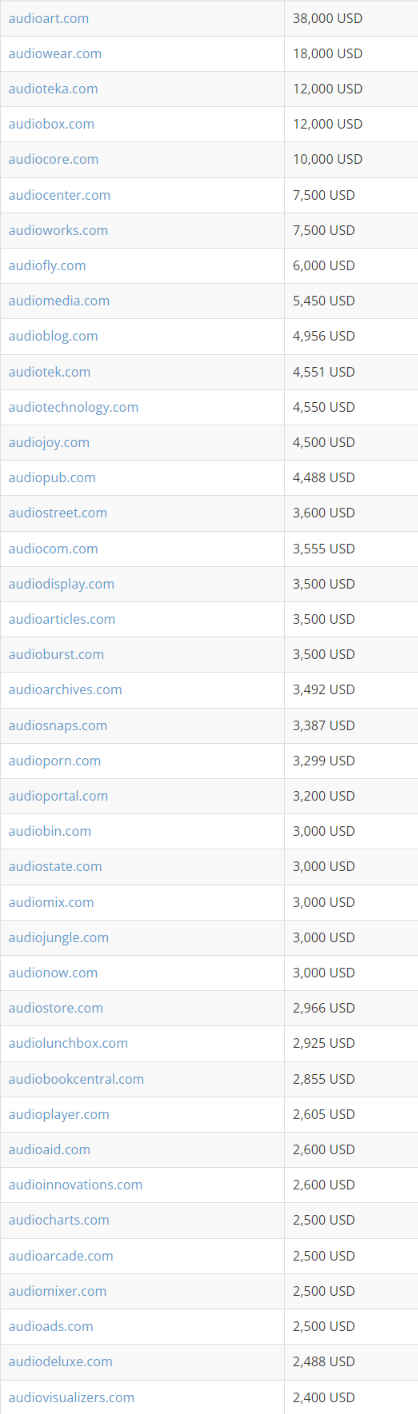Select the audiobox.com link

pos(51,124)
